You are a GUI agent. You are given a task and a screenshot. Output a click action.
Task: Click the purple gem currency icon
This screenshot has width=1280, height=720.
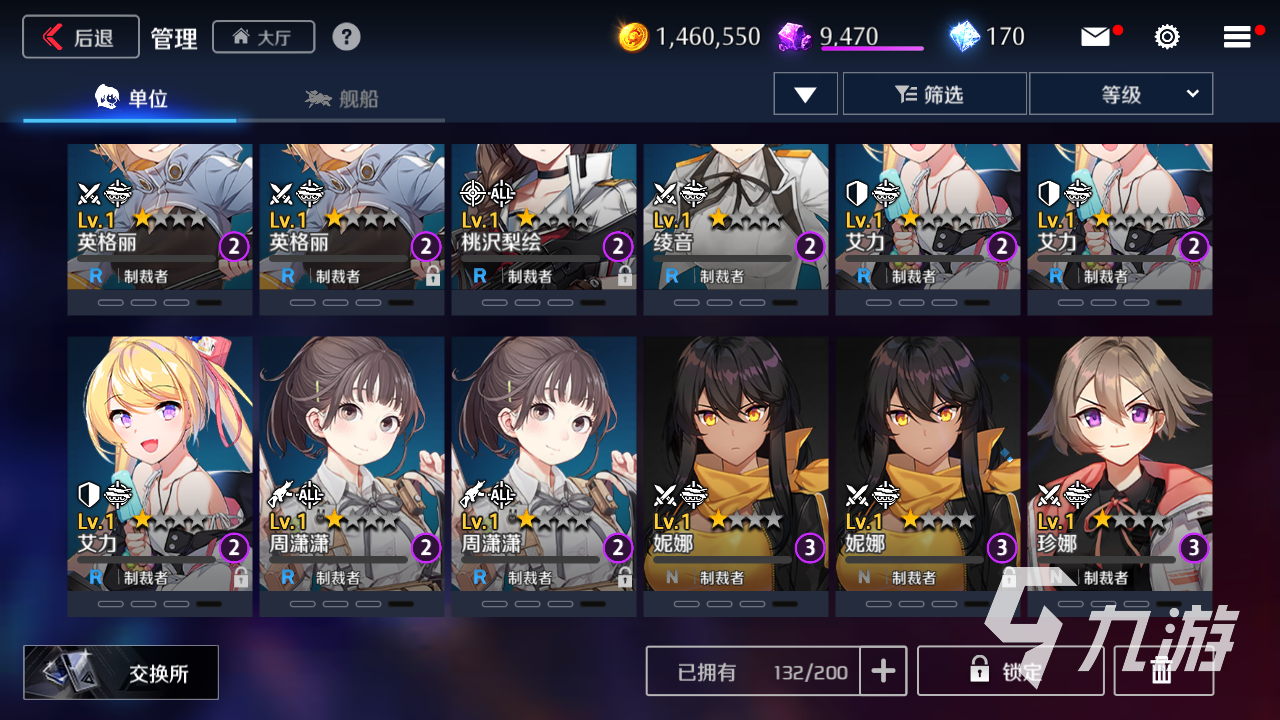(x=795, y=37)
